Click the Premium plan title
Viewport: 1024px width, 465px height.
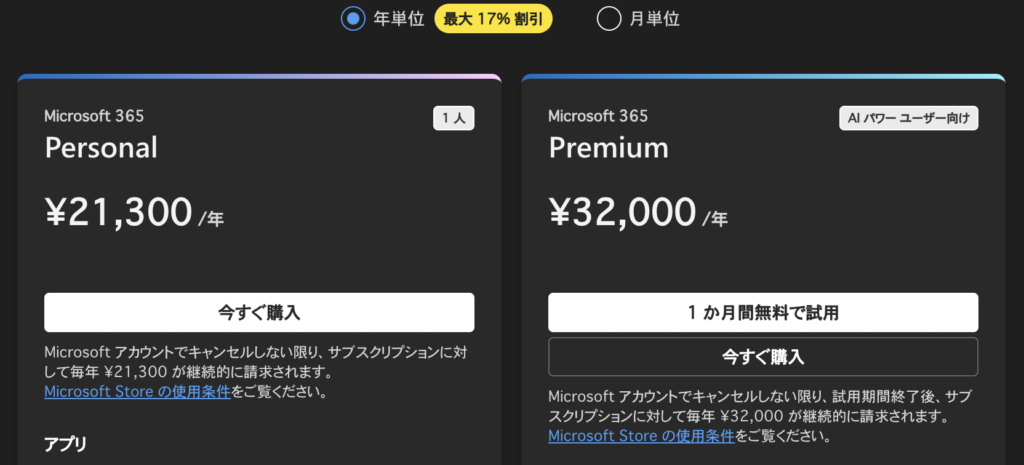click(x=608, y=148)
